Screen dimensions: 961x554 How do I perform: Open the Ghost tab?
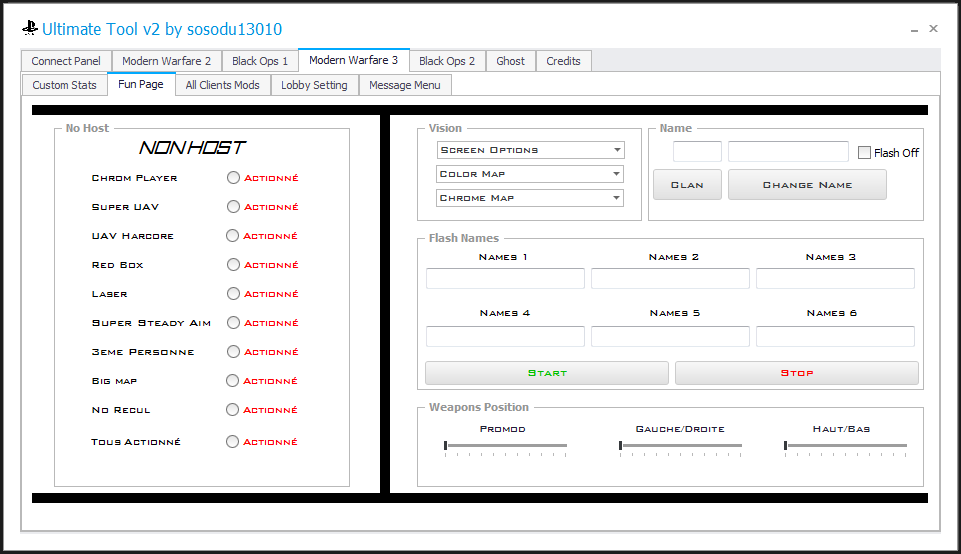(511, 61)
